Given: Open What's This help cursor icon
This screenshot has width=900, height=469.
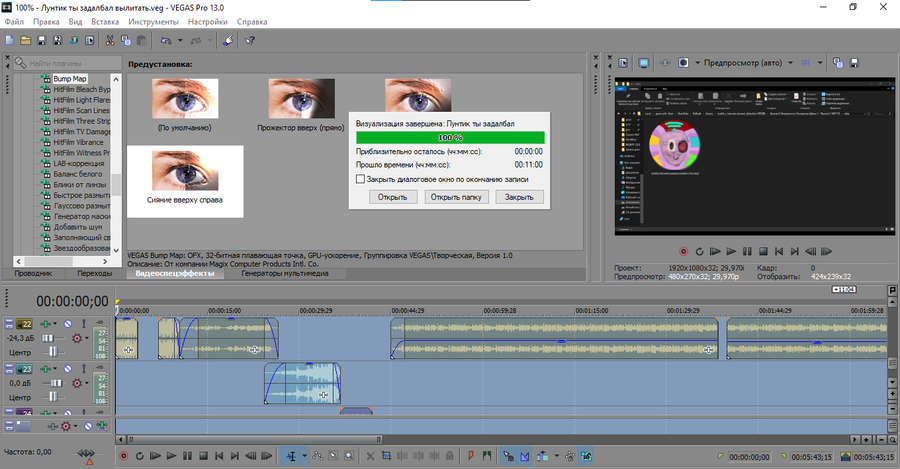Looking at the screenshot, I should pos(250,40).
